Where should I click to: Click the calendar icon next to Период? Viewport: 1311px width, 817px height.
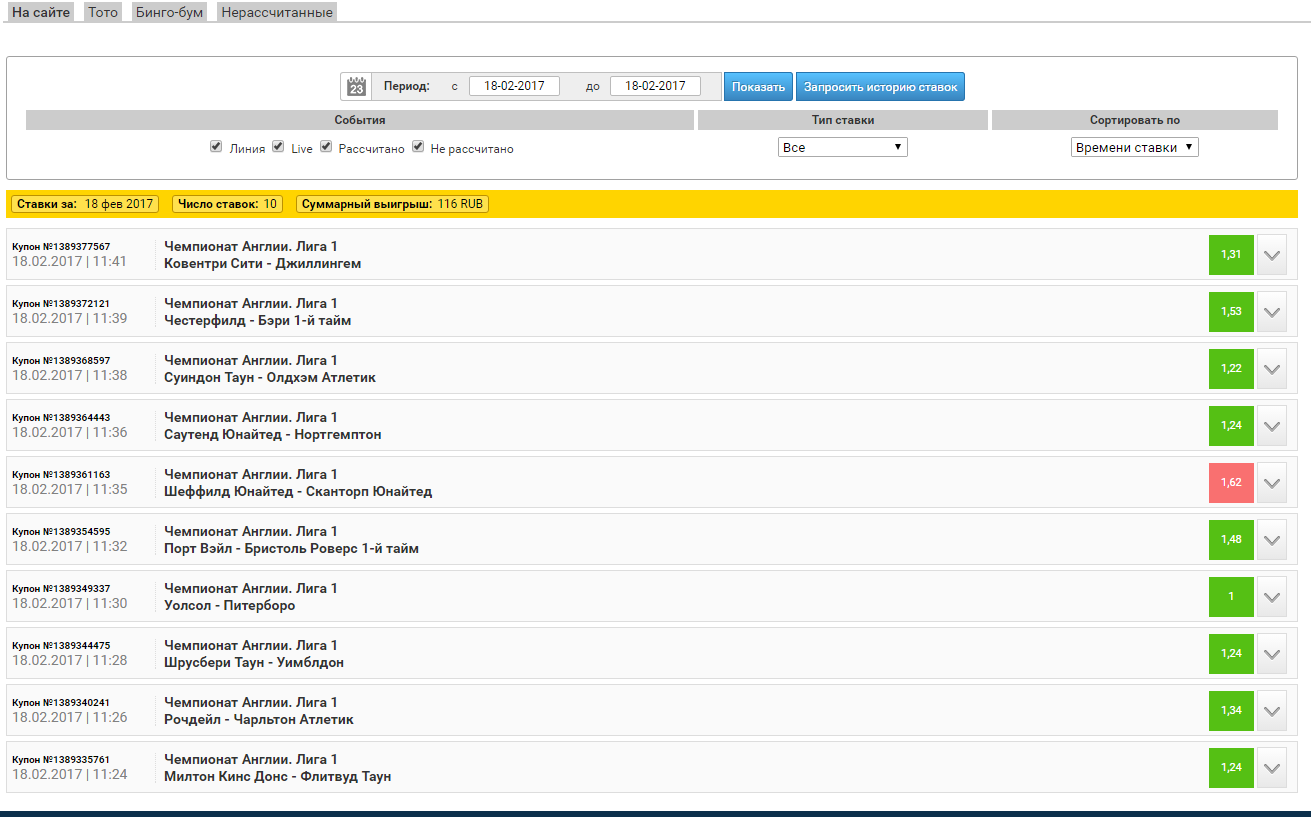click(x=356, y=87)
